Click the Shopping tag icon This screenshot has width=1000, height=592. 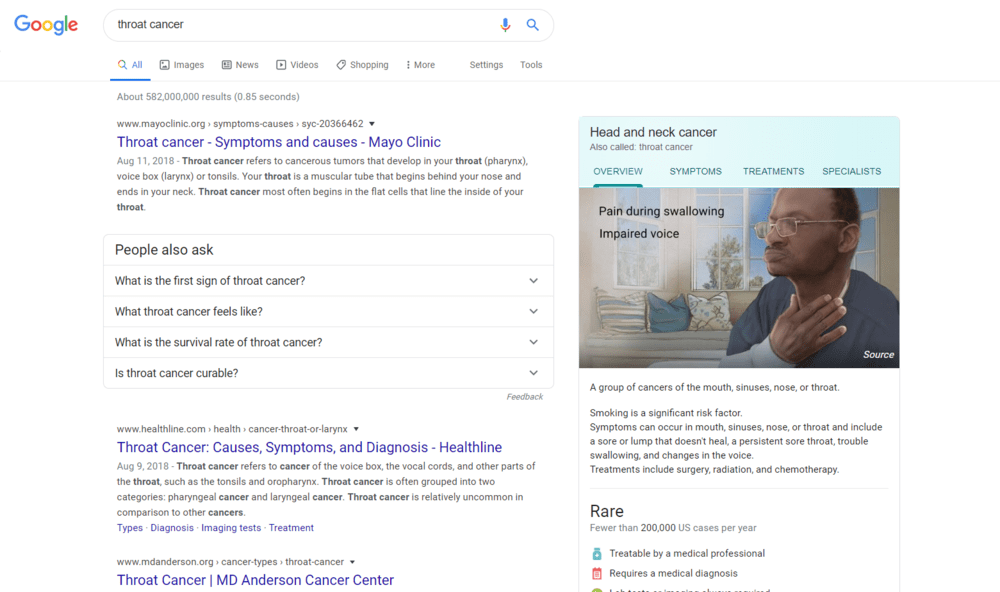[341, 64]
